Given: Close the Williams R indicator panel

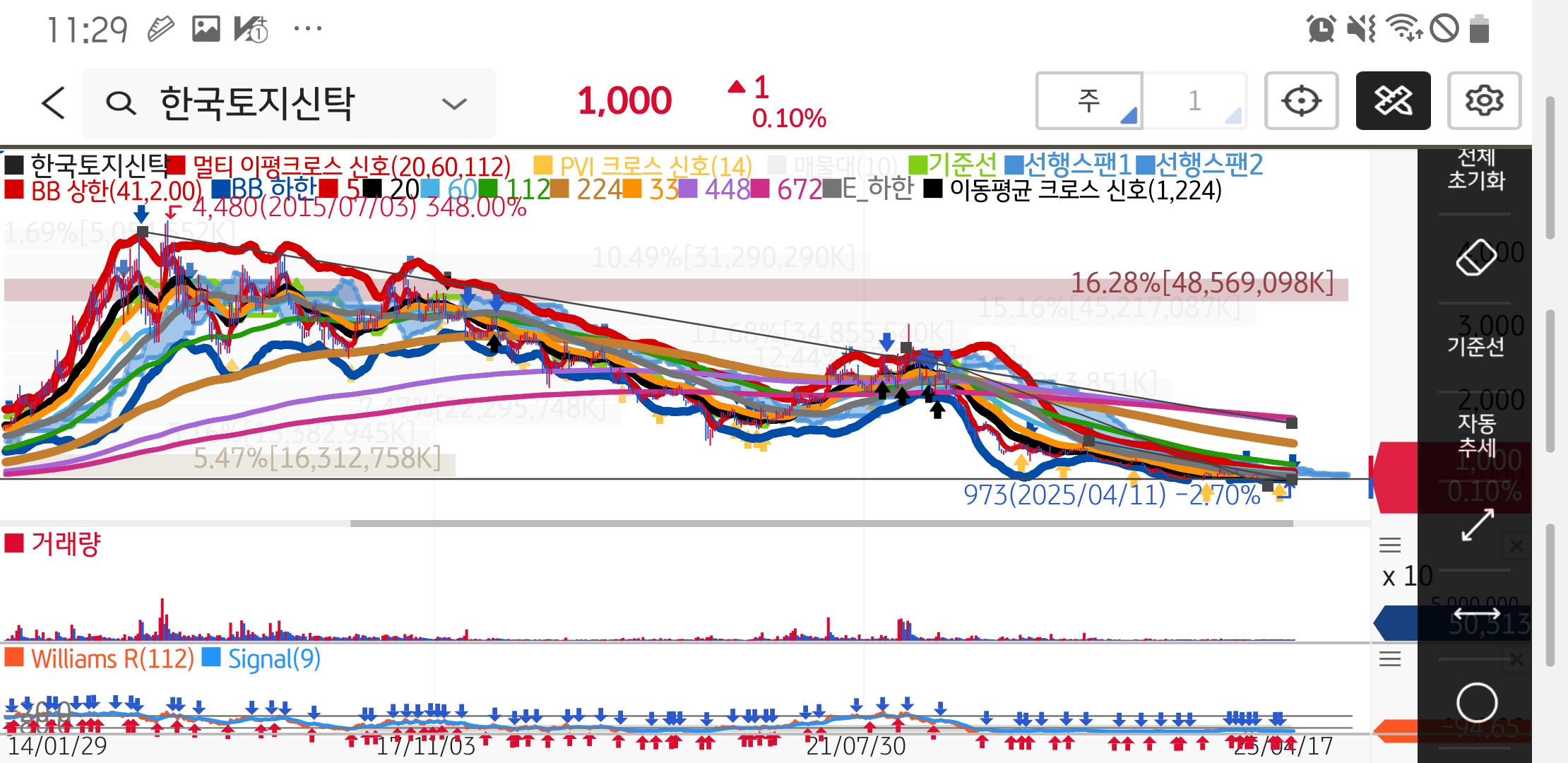Looking at the screenshot, I should (x=1516, y=660).
